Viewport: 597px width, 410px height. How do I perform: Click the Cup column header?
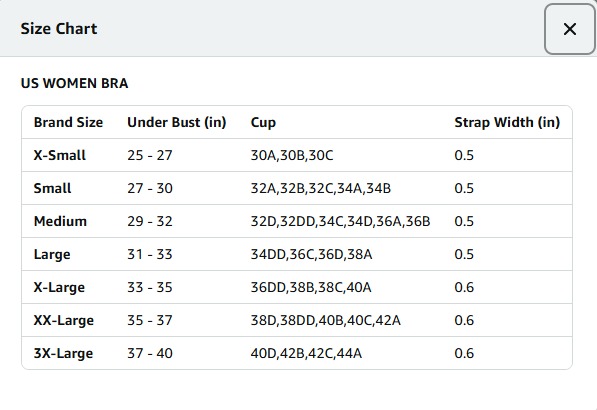point(263,123)
